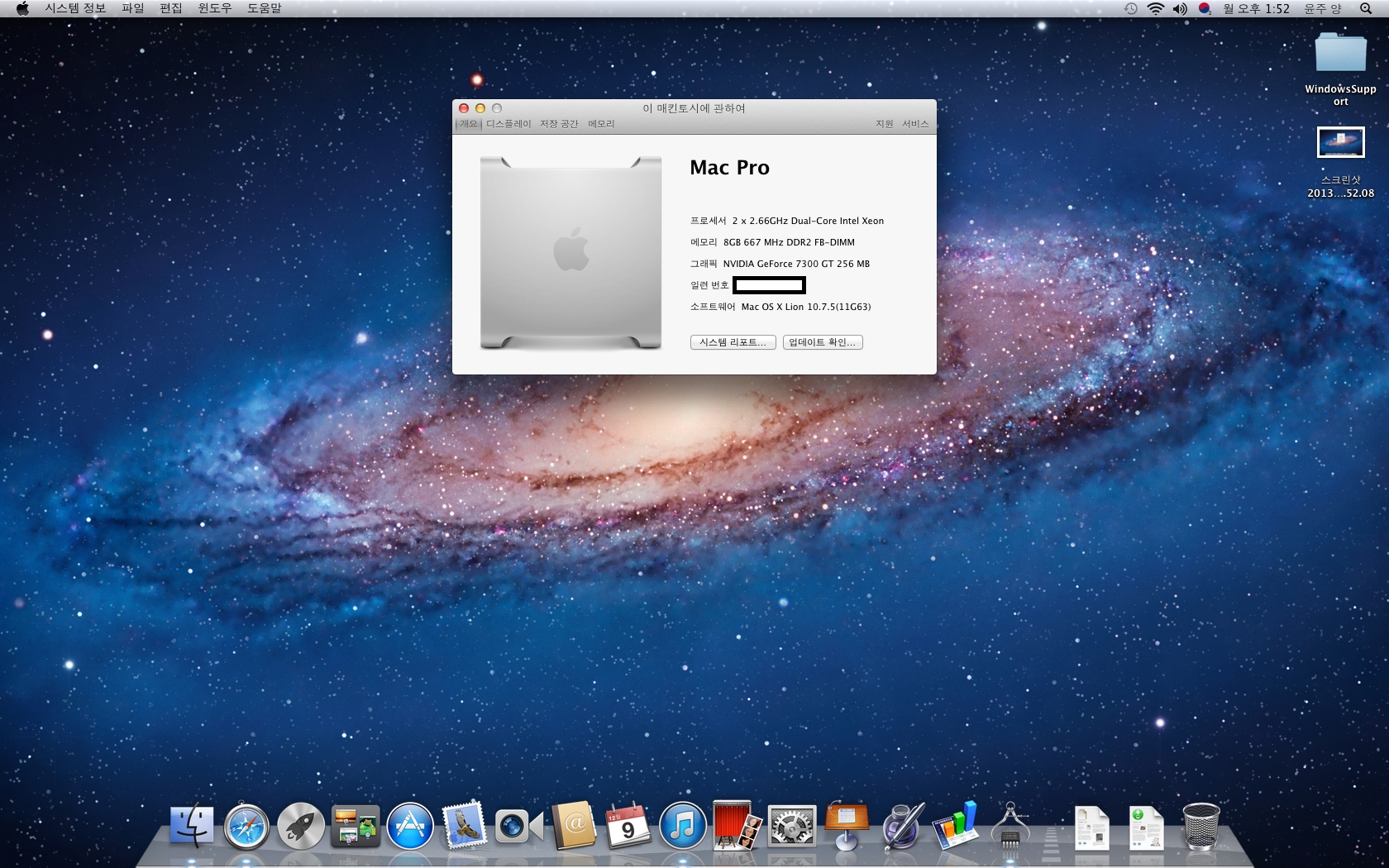The height and width of the screenshot is (868, 1389).
Task: Open Photo Booth from the dock
Action: click(x=737, y=827)
